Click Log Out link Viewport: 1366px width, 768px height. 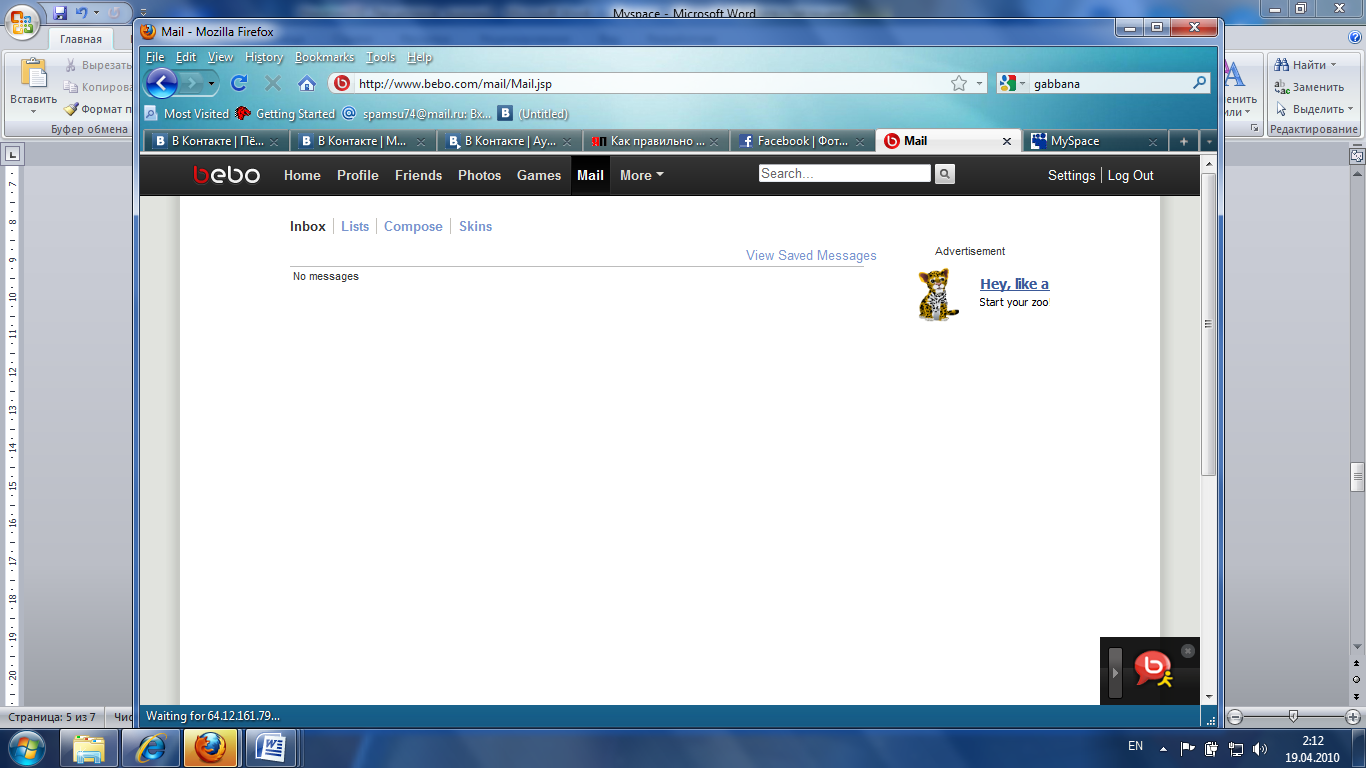1131,175
